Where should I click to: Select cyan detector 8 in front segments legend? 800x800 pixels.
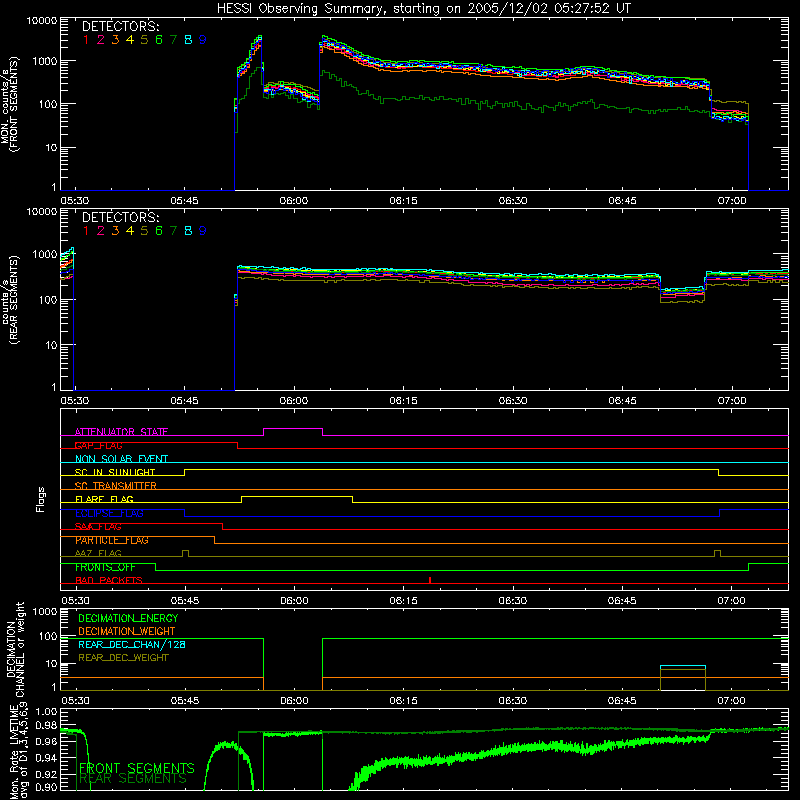(188, 40)
